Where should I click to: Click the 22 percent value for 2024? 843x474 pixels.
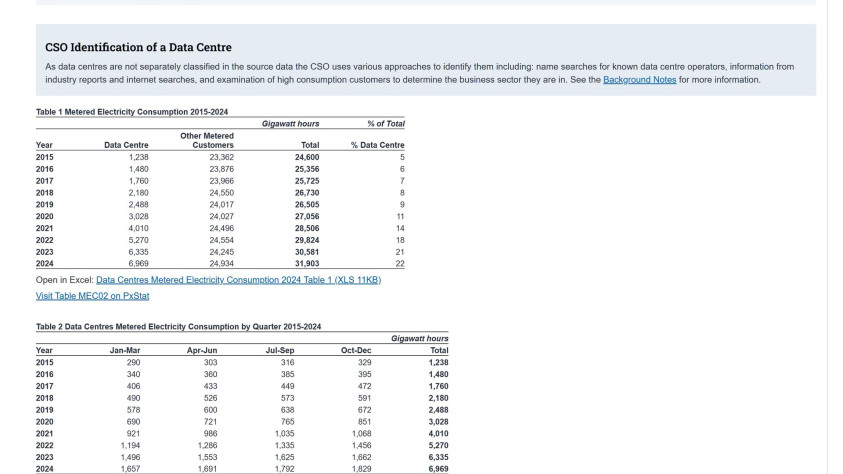point(400,262)
